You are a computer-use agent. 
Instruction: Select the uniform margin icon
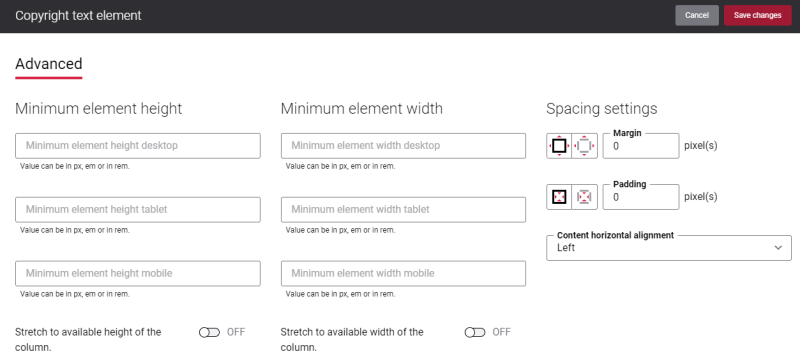pos(559,146)
